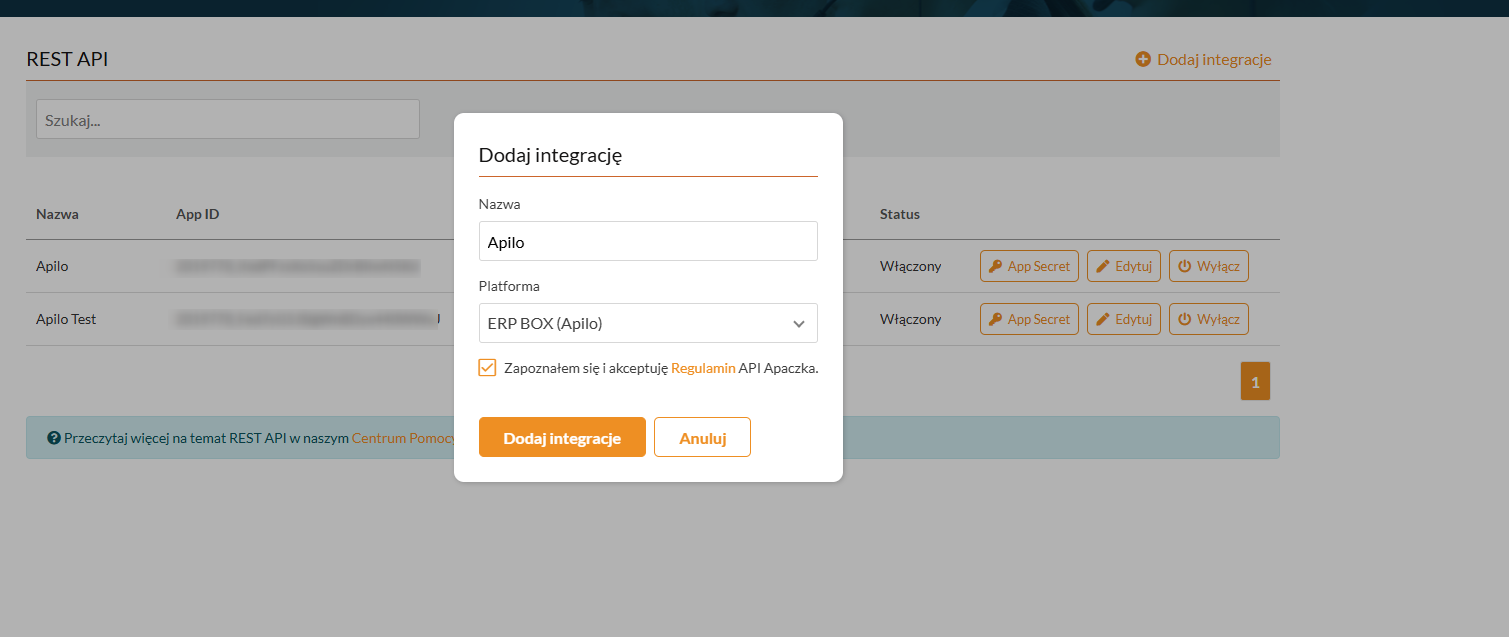
Task: Click the key icon in the Apilo Test row
Action: coord(995,319)
